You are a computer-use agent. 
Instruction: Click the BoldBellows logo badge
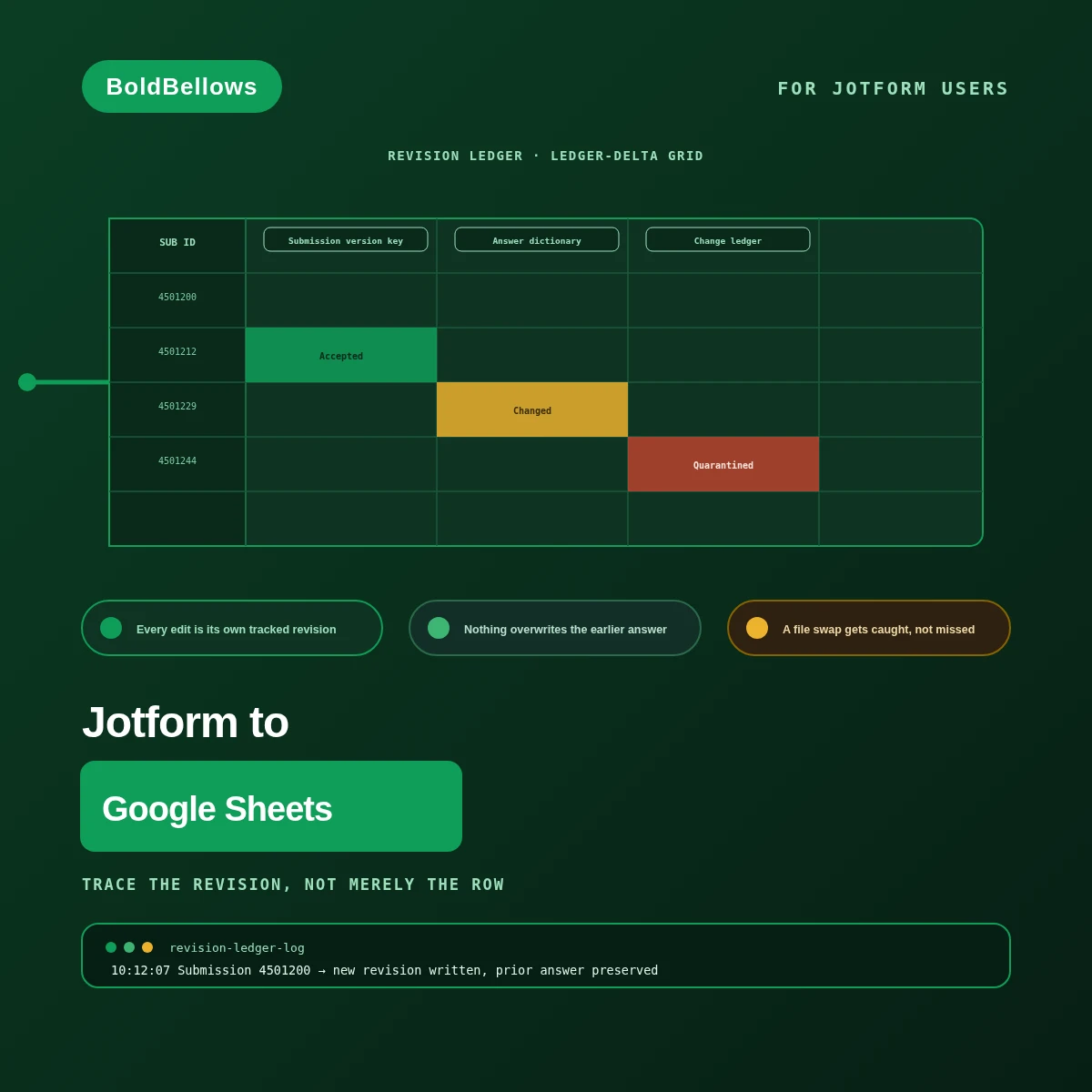(x=182, y=86)
